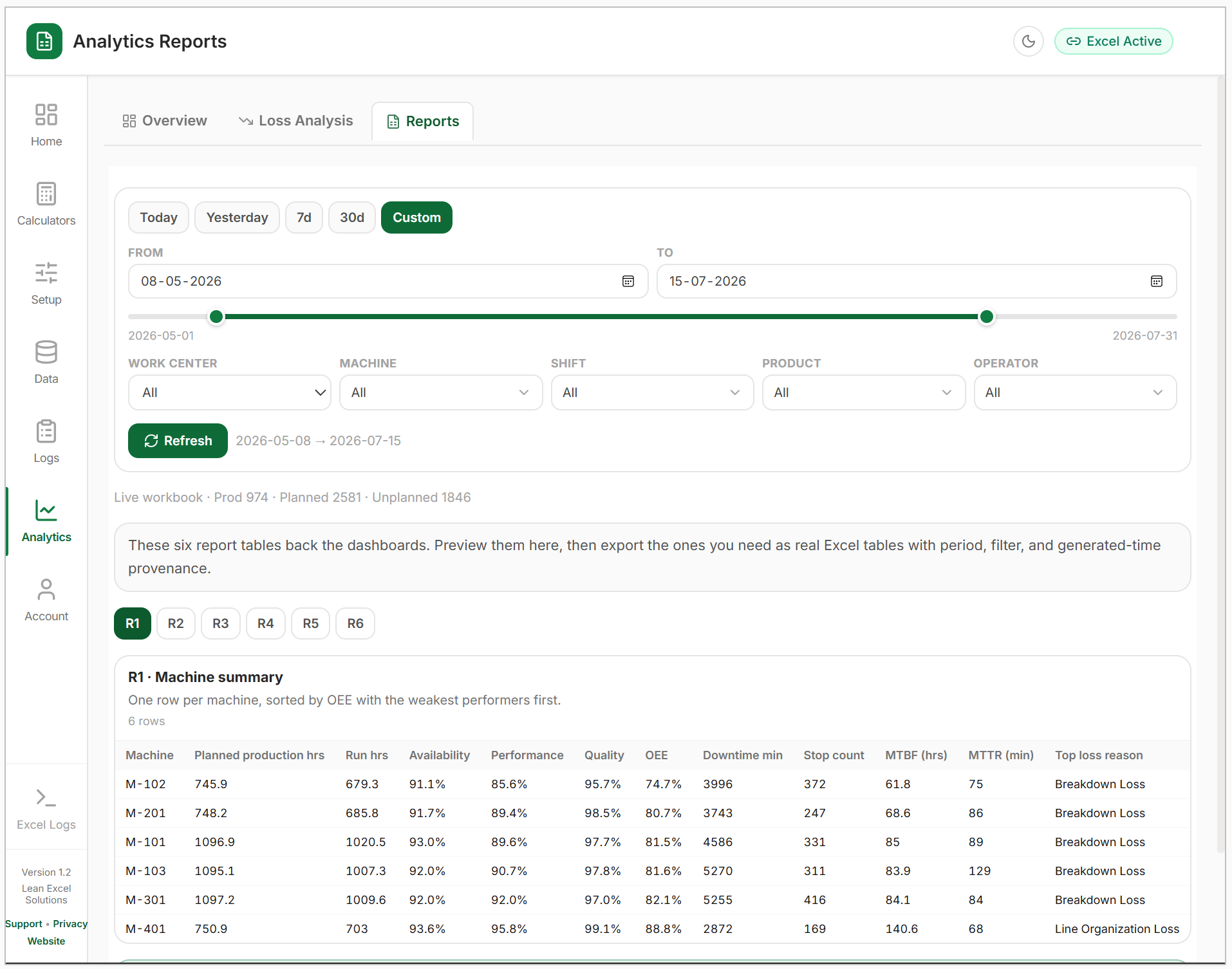This screenshot has width=1232, height=969.
Task: Click the M-401 machine row
Action: click(x=653, y=929)
